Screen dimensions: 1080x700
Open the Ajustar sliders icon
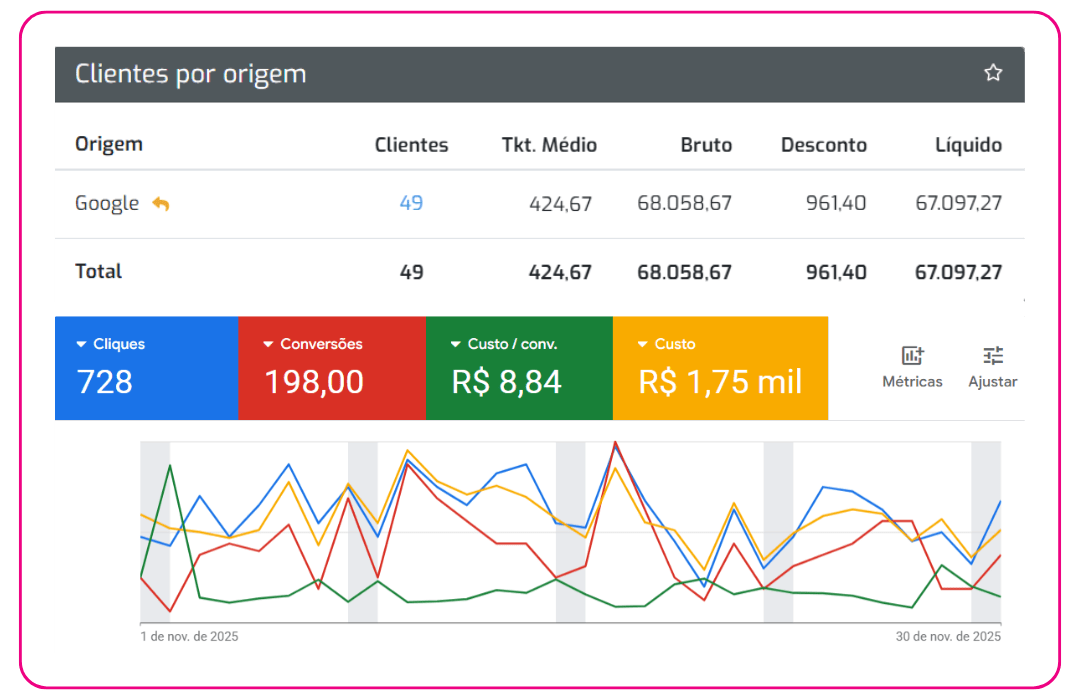point(992,356)
